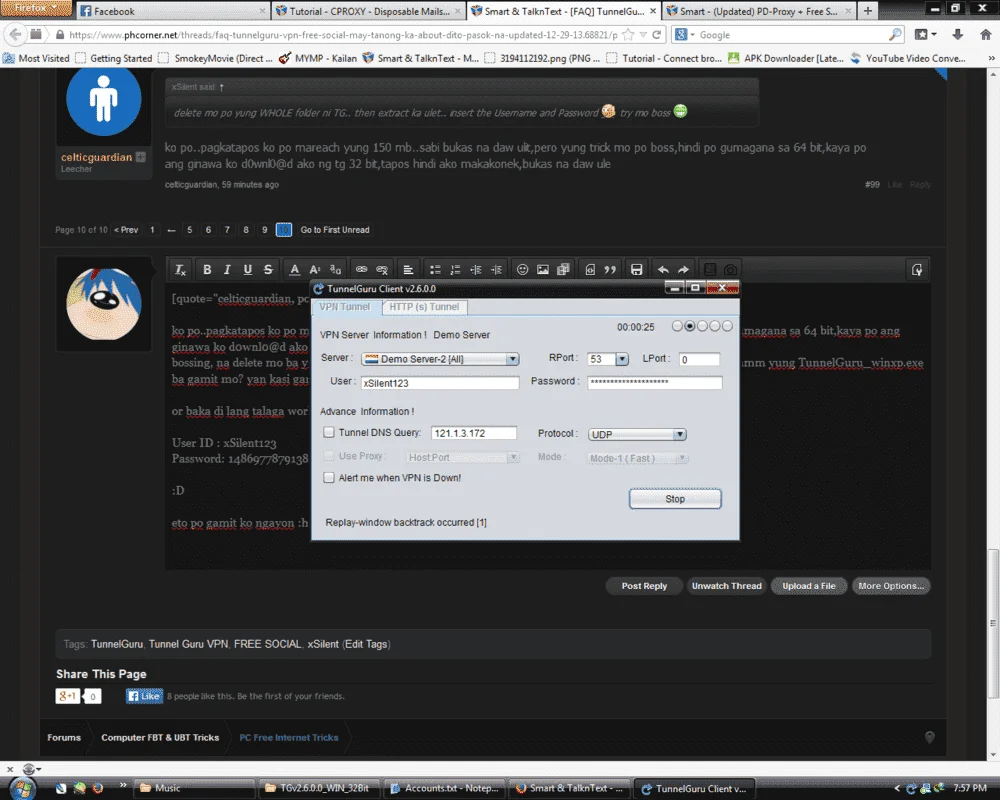The image size is (1000, 800).
Task: Click the Remove Formatting icon in editor
Action: 180,270
